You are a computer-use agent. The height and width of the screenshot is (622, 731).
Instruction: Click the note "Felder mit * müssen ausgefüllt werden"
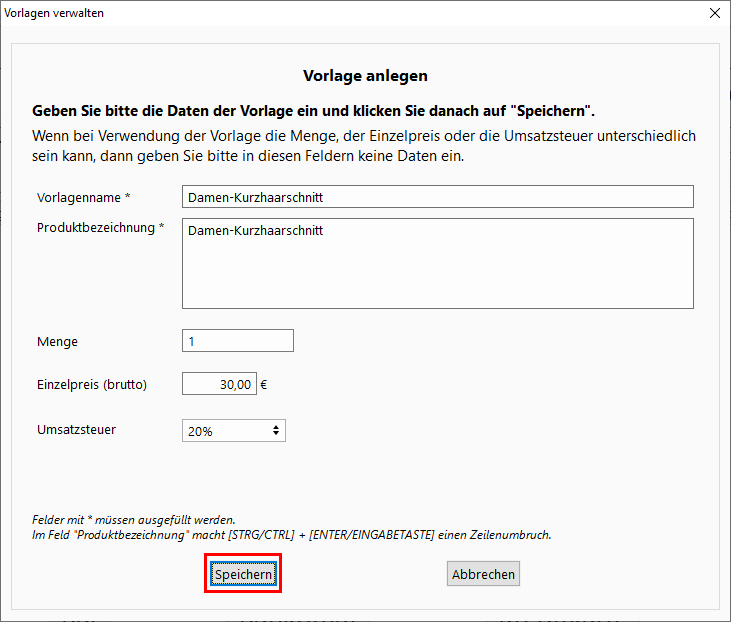[x=134, y=520]
